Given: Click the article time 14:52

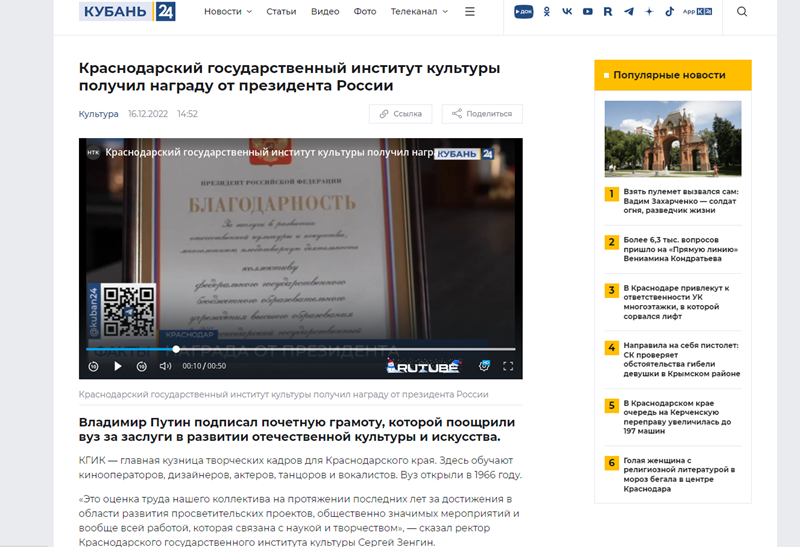Looking at the screenshot, I should tap(187, 114).
